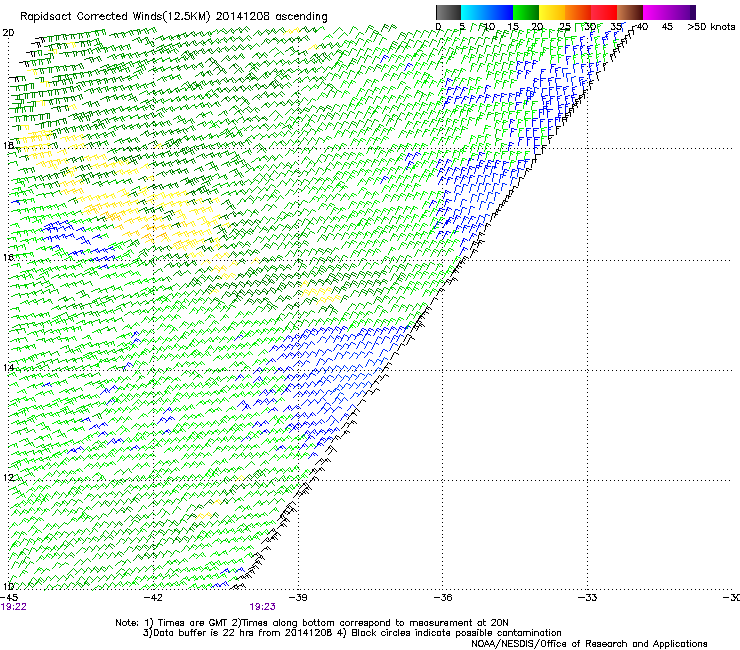
Task: Click the 'Data buffer is 22 hrs' note line
Action: tap(352, 633)
